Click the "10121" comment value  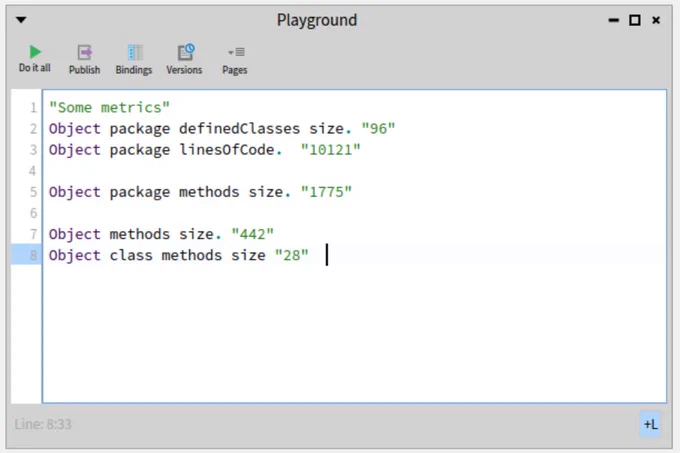330,150
